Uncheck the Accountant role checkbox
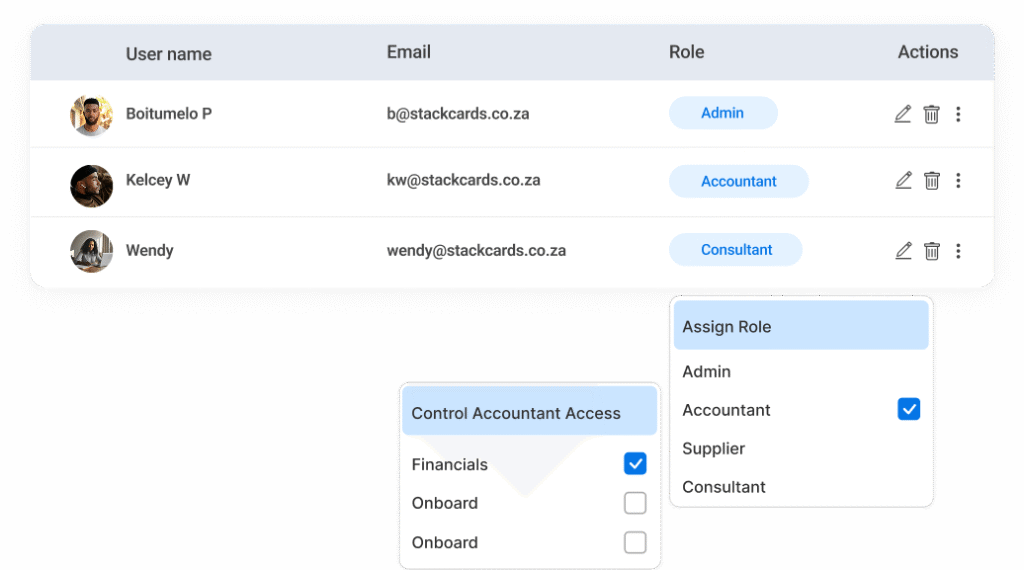 tap(908, 409)
